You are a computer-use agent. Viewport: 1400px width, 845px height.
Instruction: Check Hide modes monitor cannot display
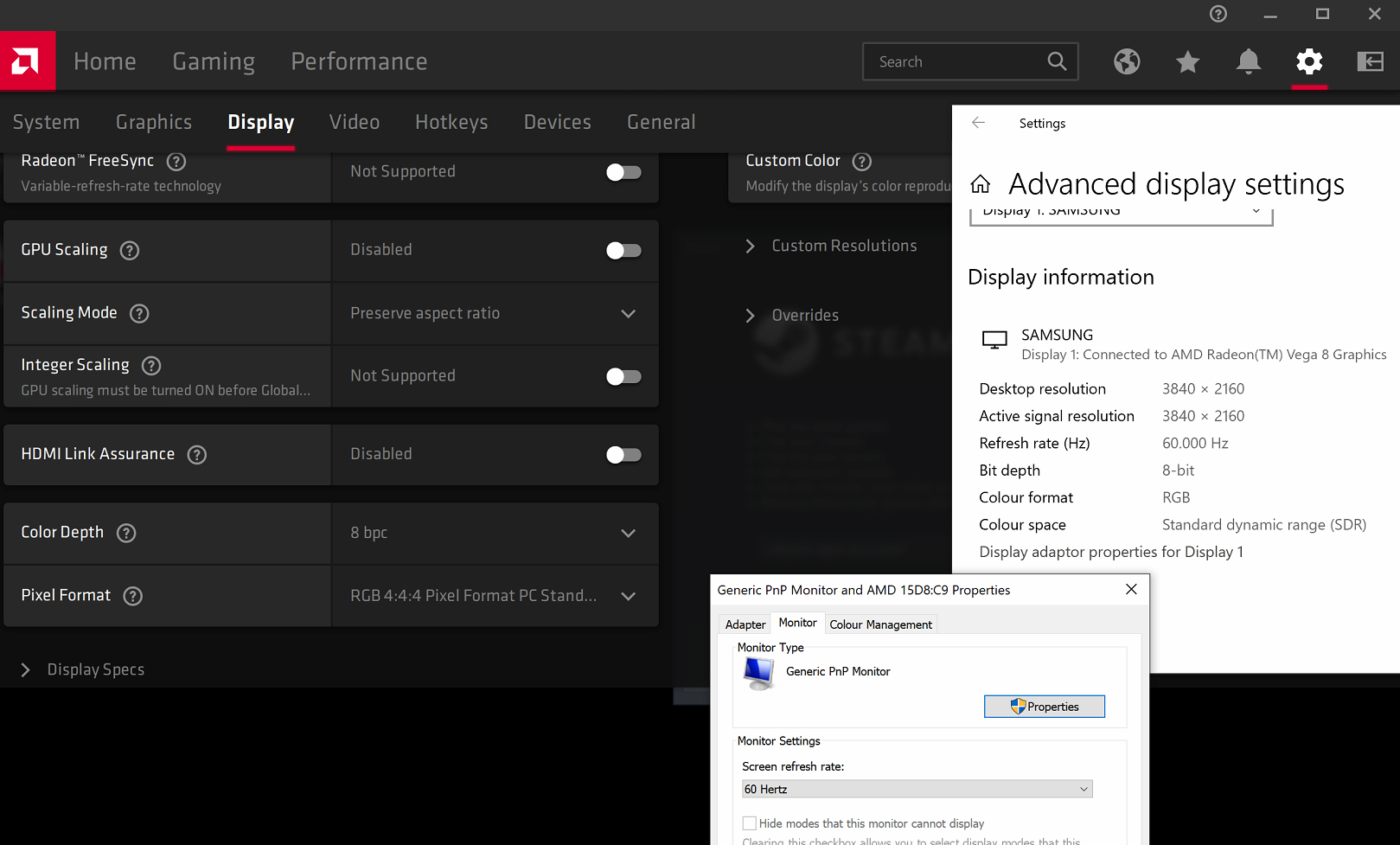tap(750, 823)
